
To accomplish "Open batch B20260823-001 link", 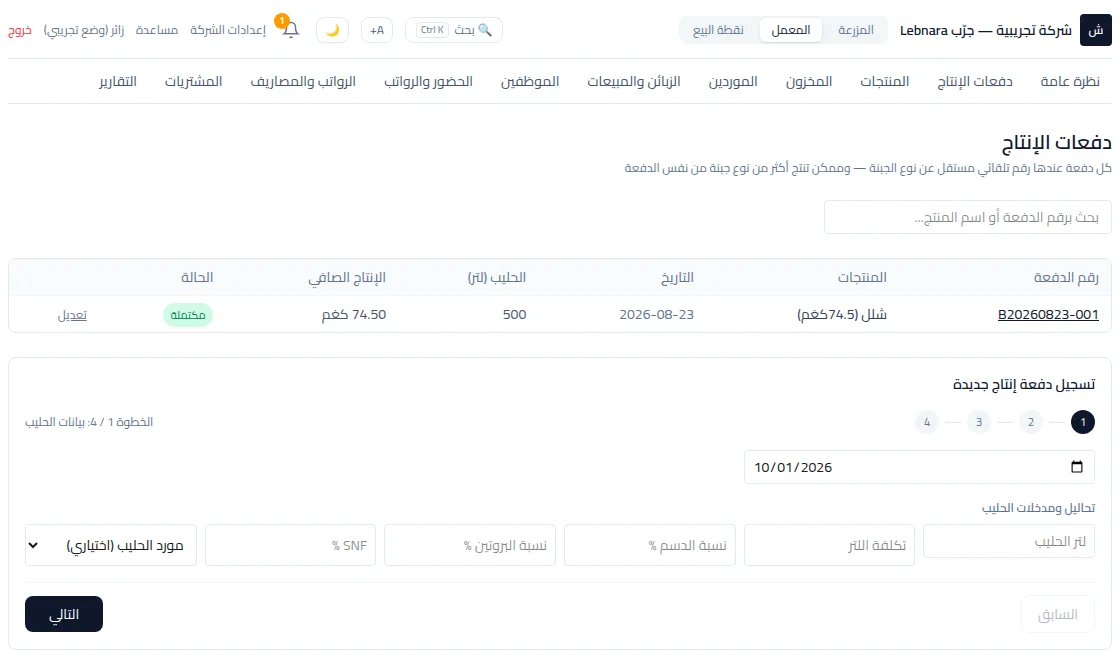I will pos(1048,314).
